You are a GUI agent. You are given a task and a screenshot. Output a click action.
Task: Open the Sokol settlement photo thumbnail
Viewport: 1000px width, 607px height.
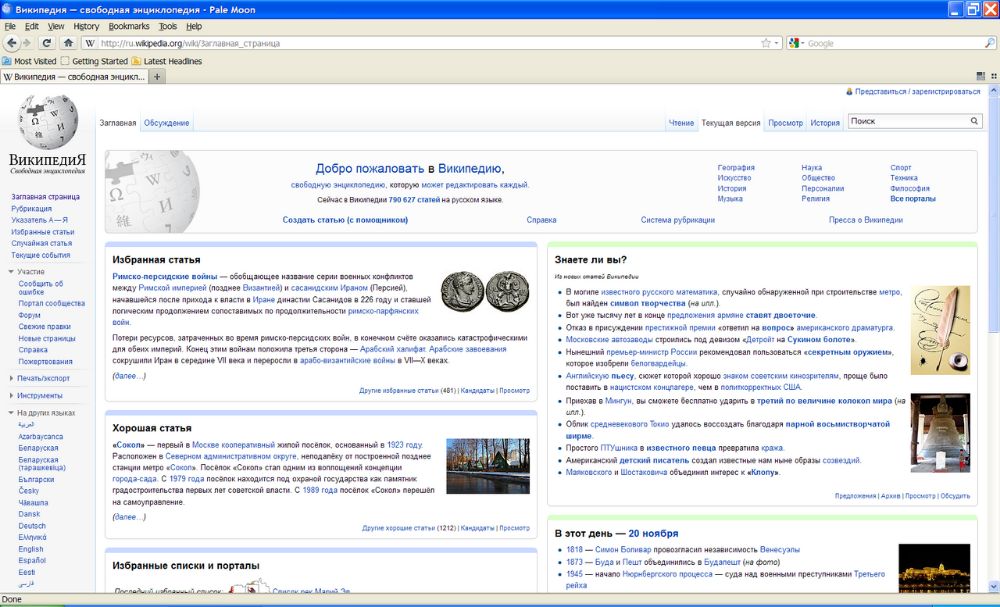(488, 465)
